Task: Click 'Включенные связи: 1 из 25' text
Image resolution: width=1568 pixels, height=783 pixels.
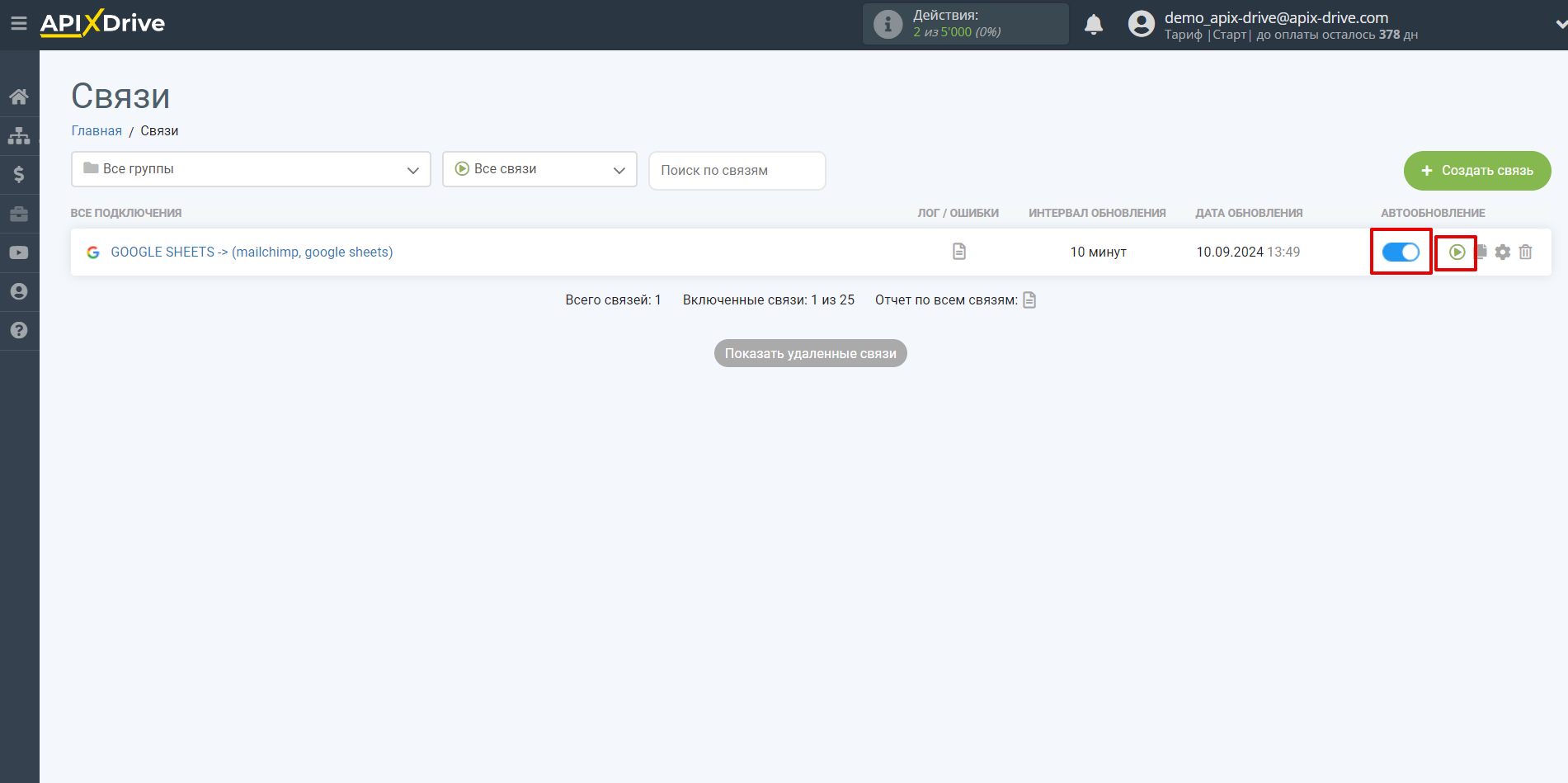Action: coord(769,300)
